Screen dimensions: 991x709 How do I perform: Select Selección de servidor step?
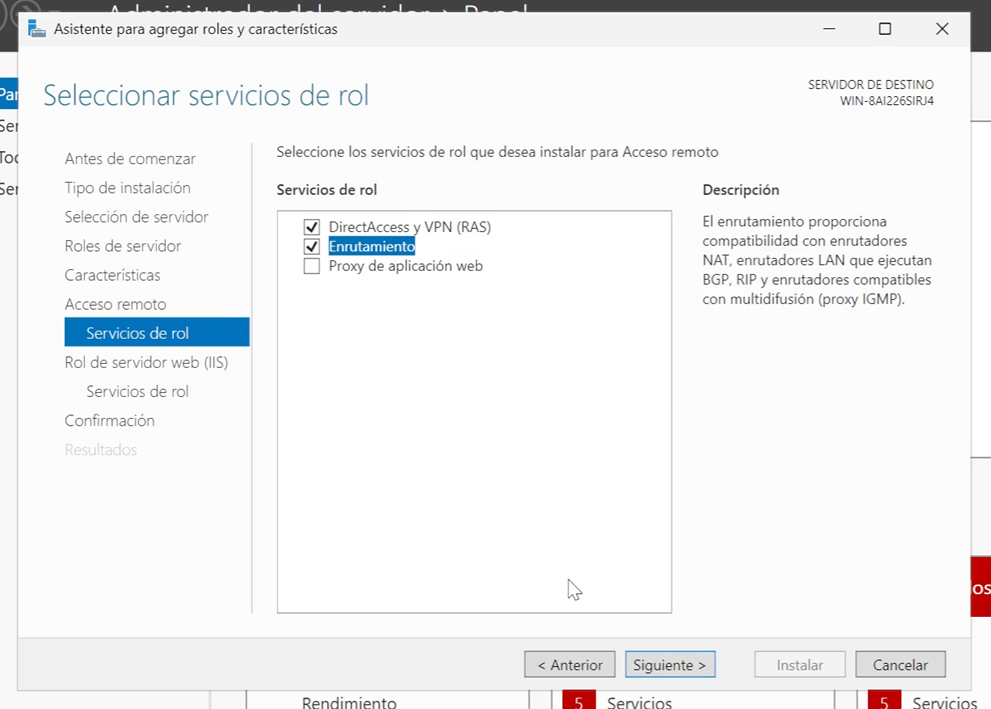(136, 217)
